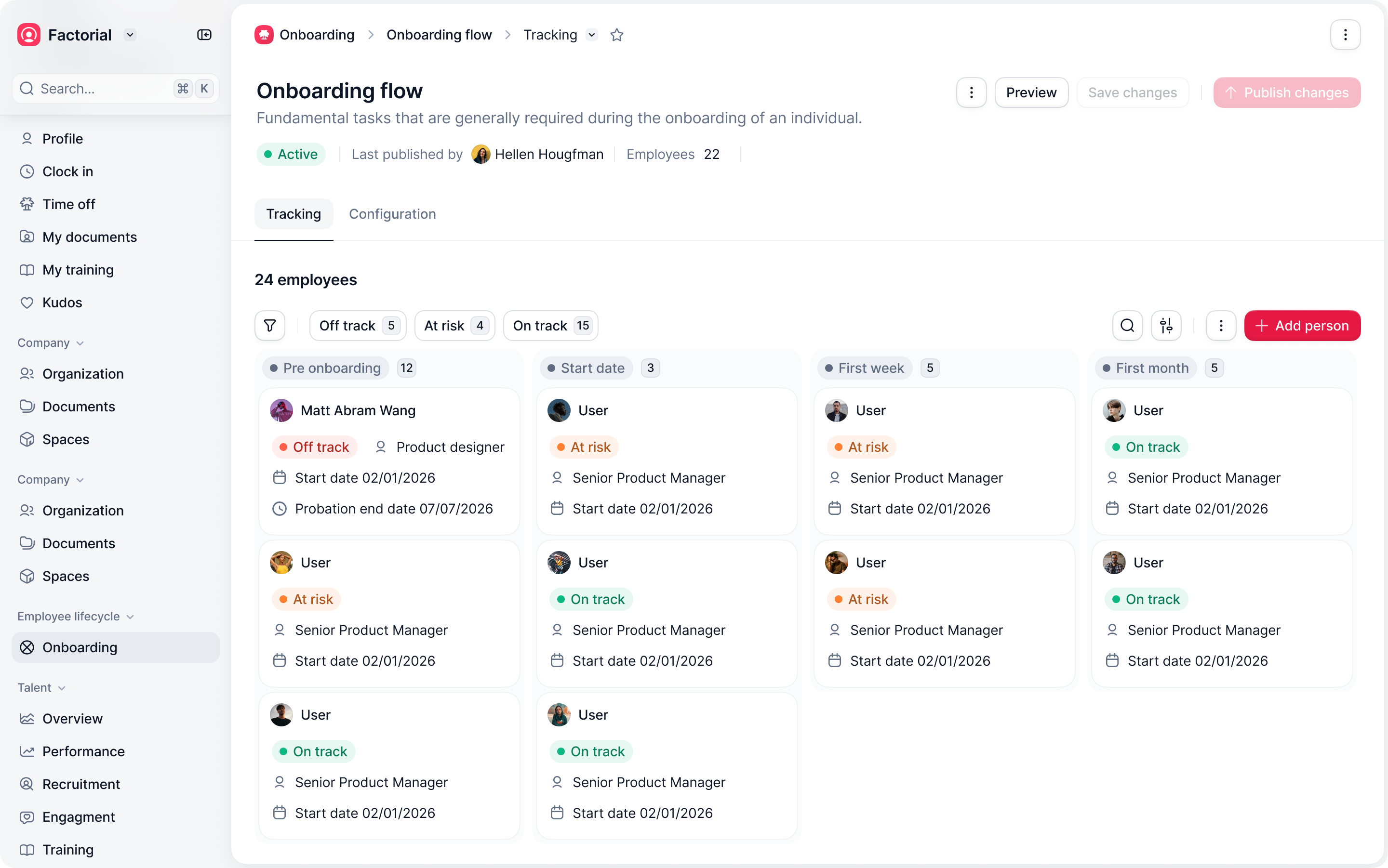Collapse sidebar with the panel toggle icon

coord(204,35)
